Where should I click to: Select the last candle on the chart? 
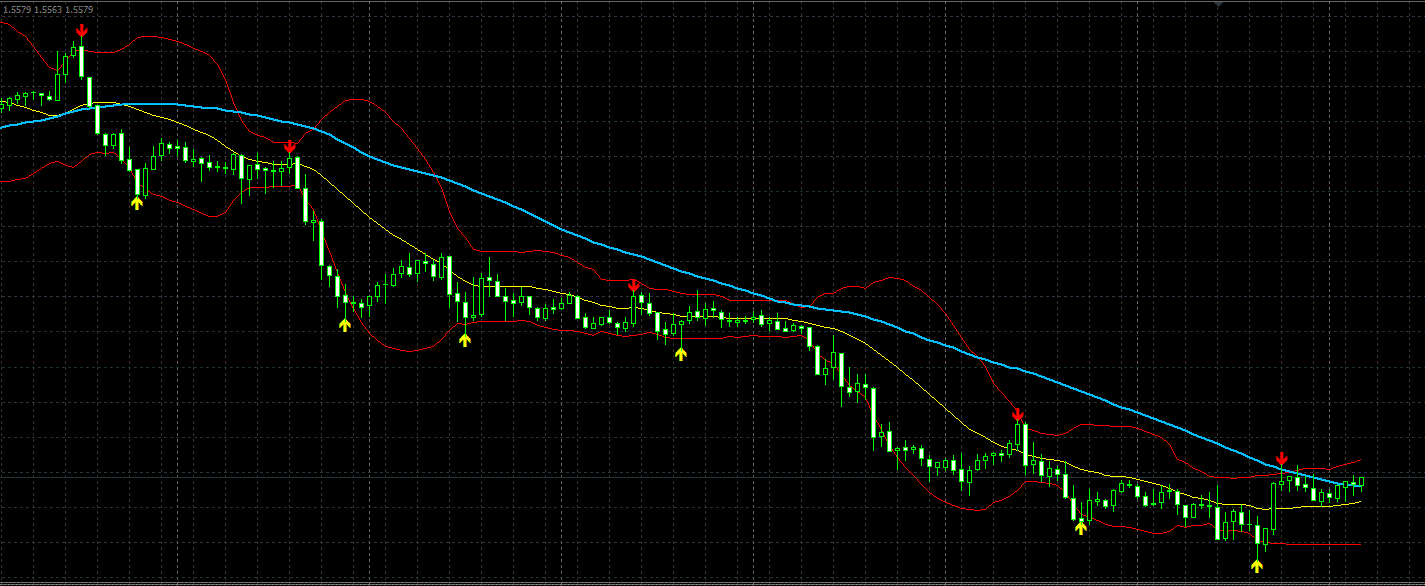(x=1362, y=483)
